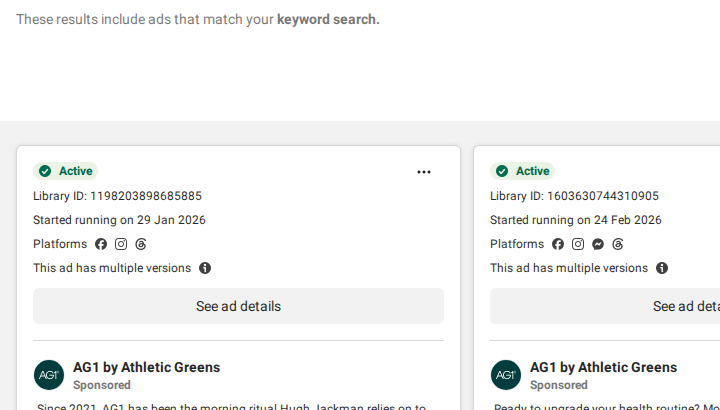Screen dimensions: 720x410
Task: Click AG1 logo avatar on 29 Jan ad
Action: pos(49,375)
